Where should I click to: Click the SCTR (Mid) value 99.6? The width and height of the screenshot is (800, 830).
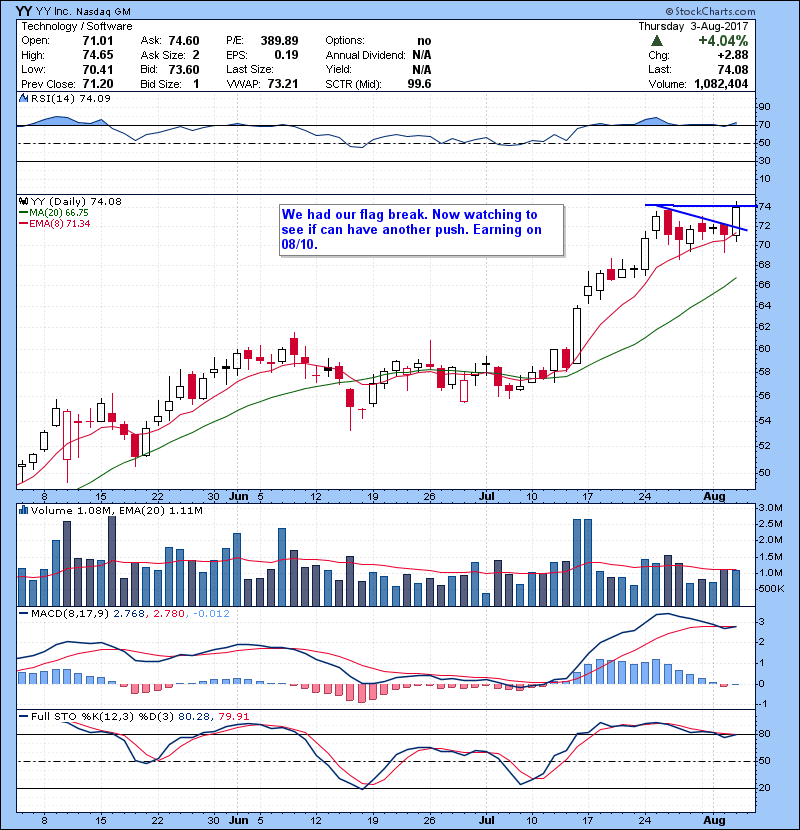420,84
